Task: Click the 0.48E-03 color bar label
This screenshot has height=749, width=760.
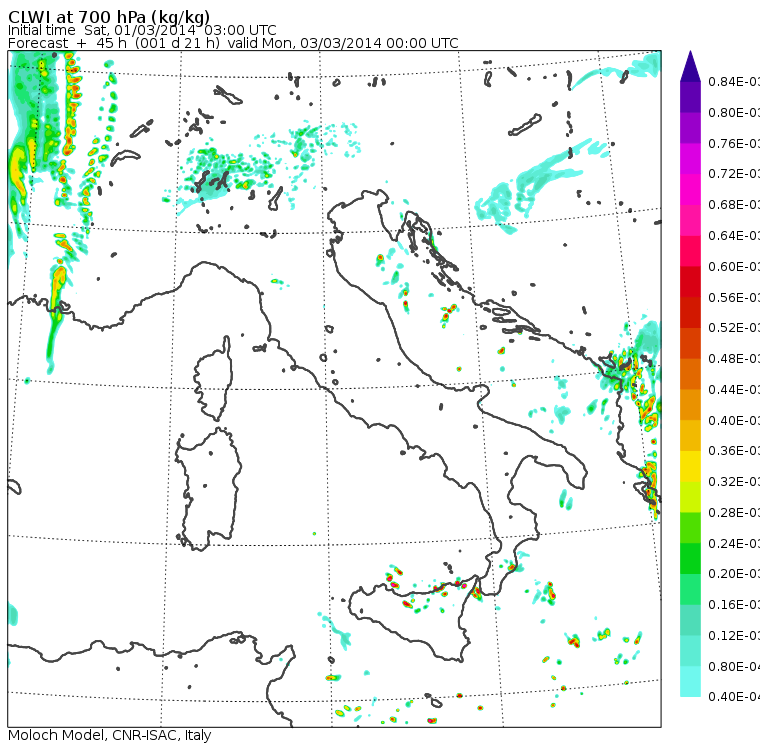Action: coord(734,359)
